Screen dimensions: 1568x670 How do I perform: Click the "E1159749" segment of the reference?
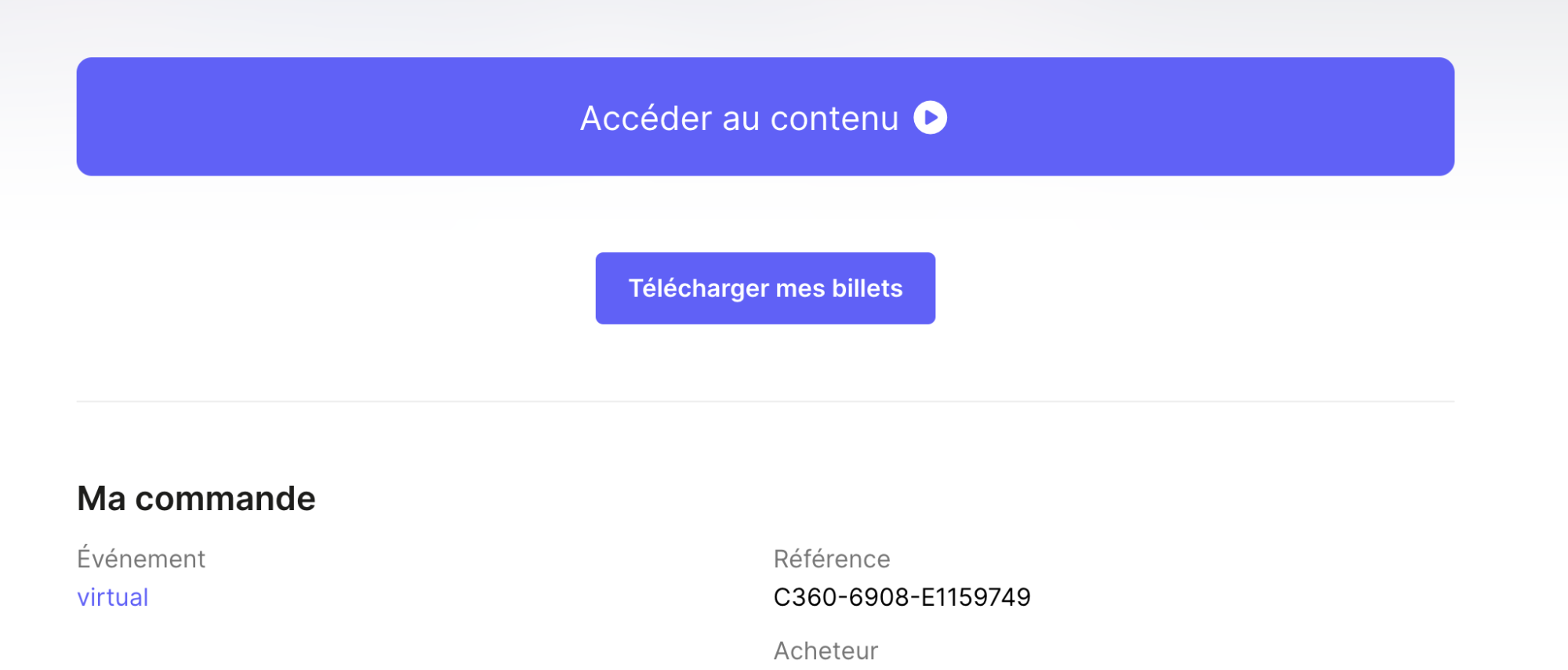click(975, 597)
